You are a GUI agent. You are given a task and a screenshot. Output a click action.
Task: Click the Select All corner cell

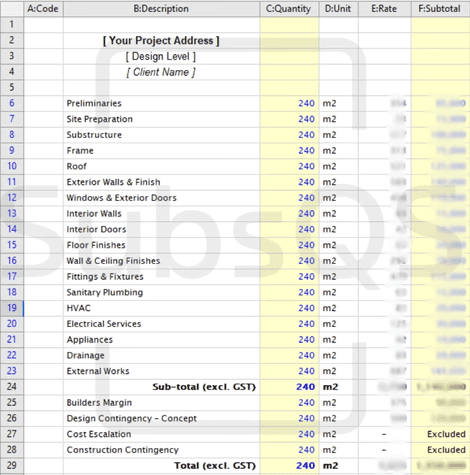coord(12,9)
